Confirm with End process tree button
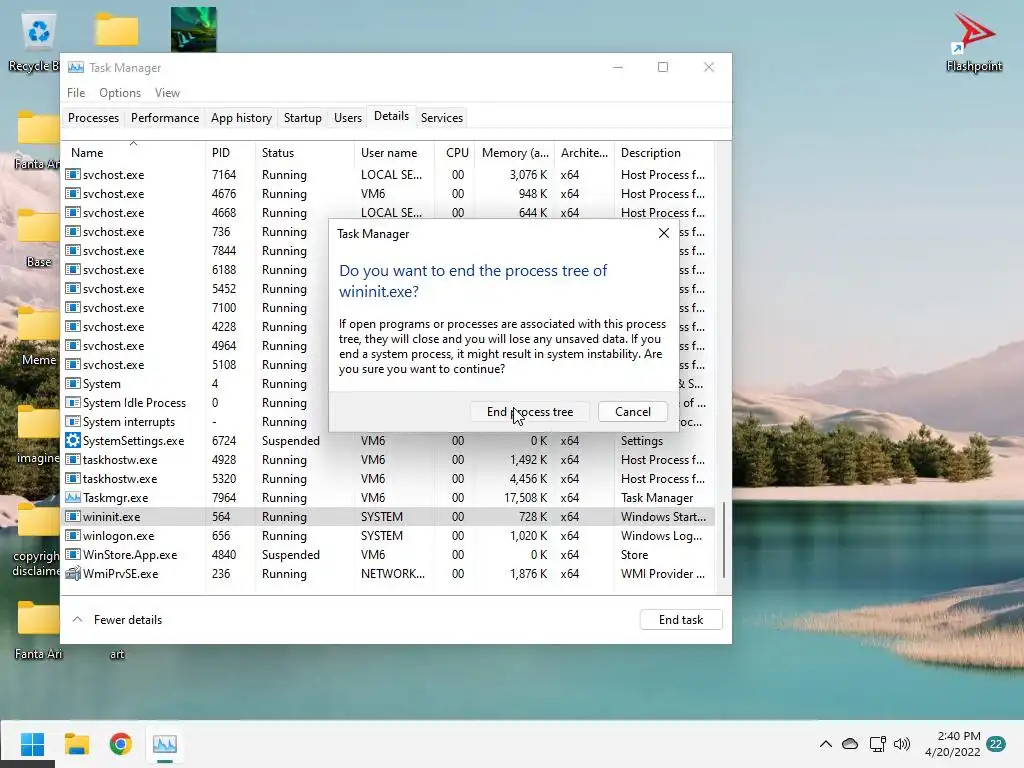This screenshot has height=768, width=1024. pos(530,412)
